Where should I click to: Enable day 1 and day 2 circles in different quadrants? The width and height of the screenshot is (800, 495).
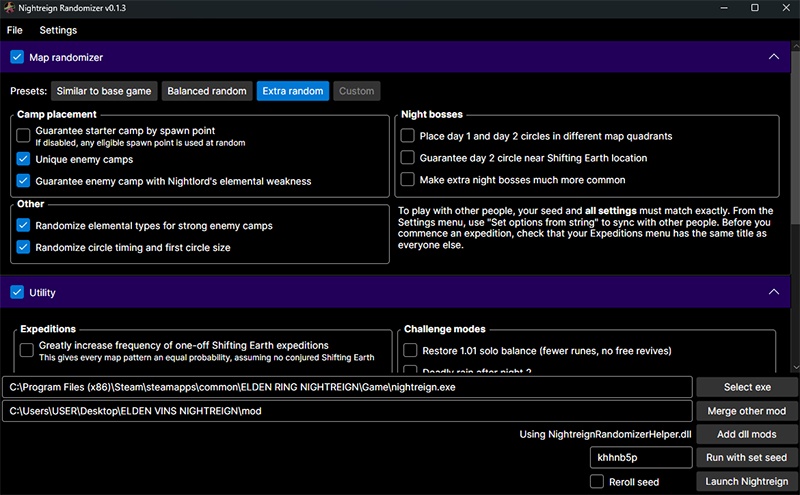point(407,135)
